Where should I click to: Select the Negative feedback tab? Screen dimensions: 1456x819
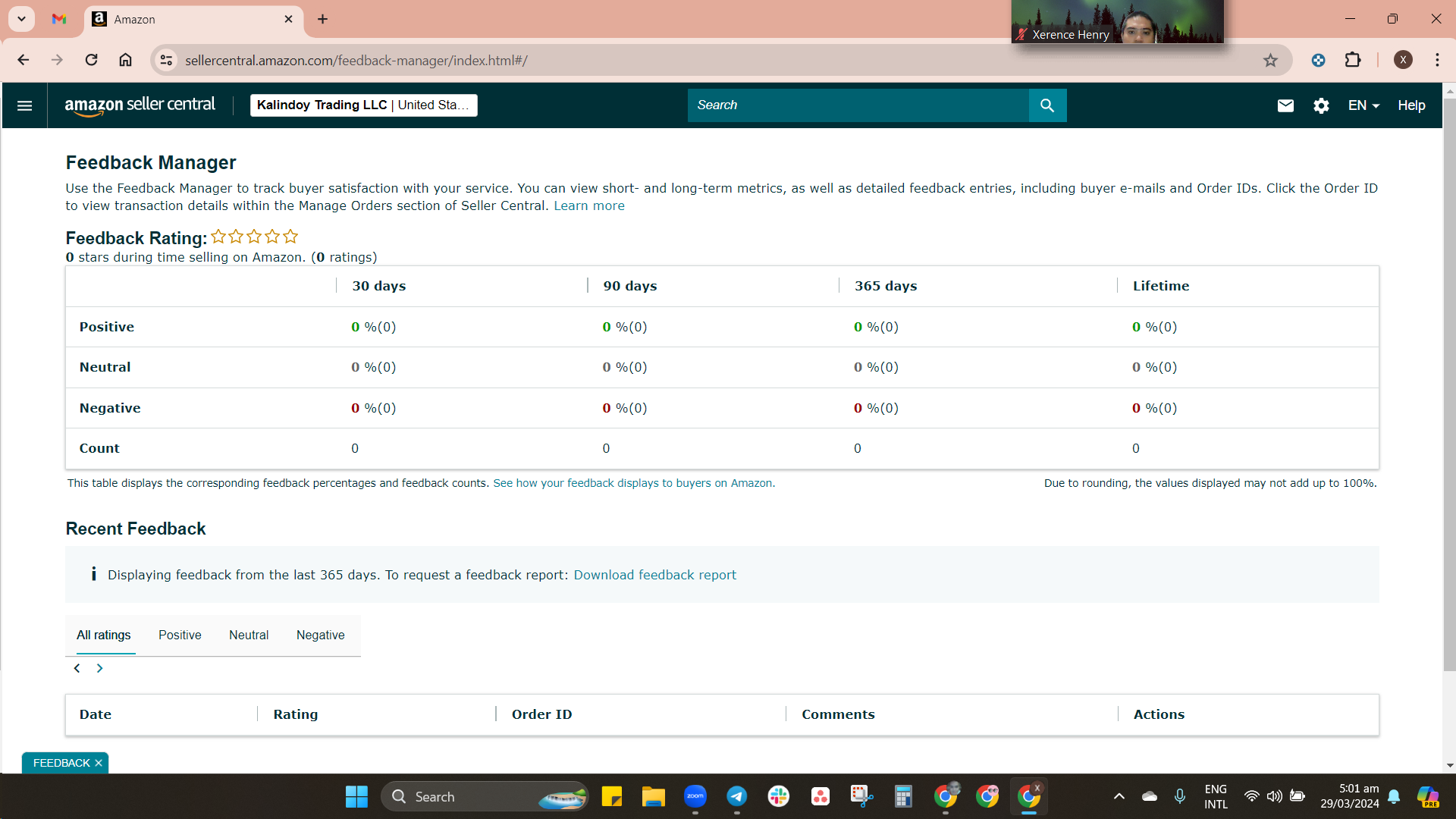(321, 635)
